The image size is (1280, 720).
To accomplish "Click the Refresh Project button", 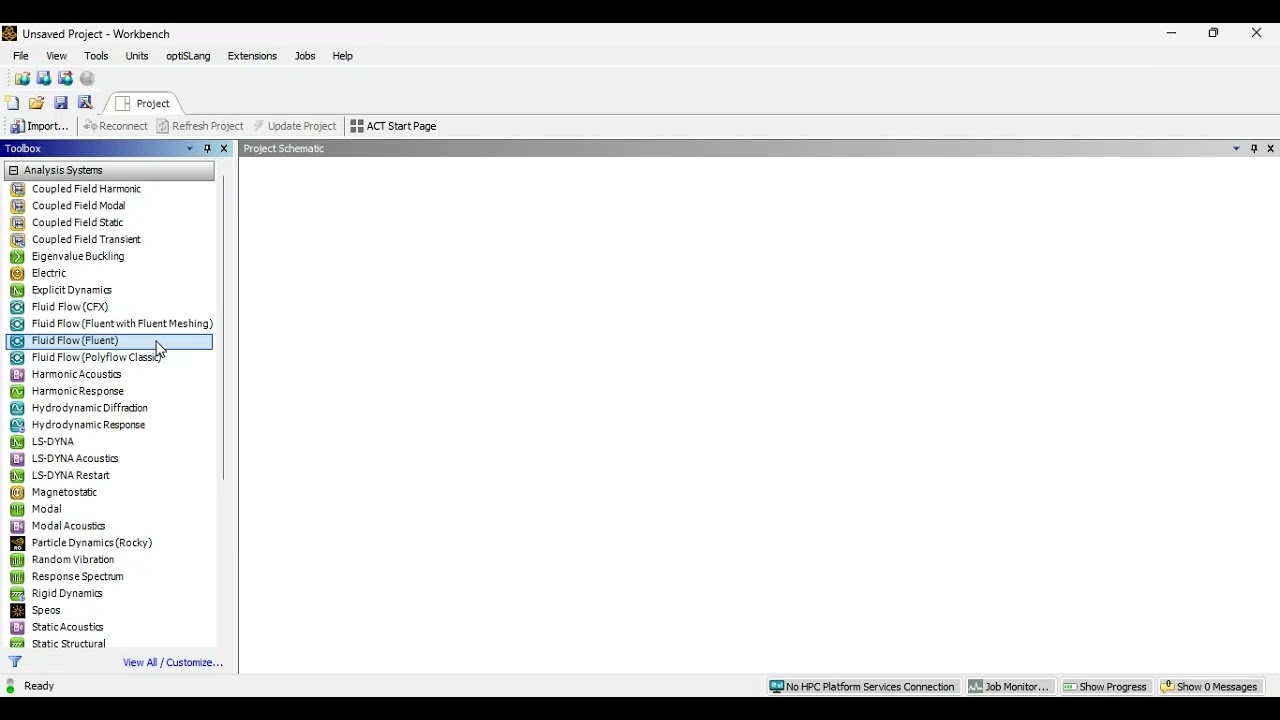I will pos(200,126).
